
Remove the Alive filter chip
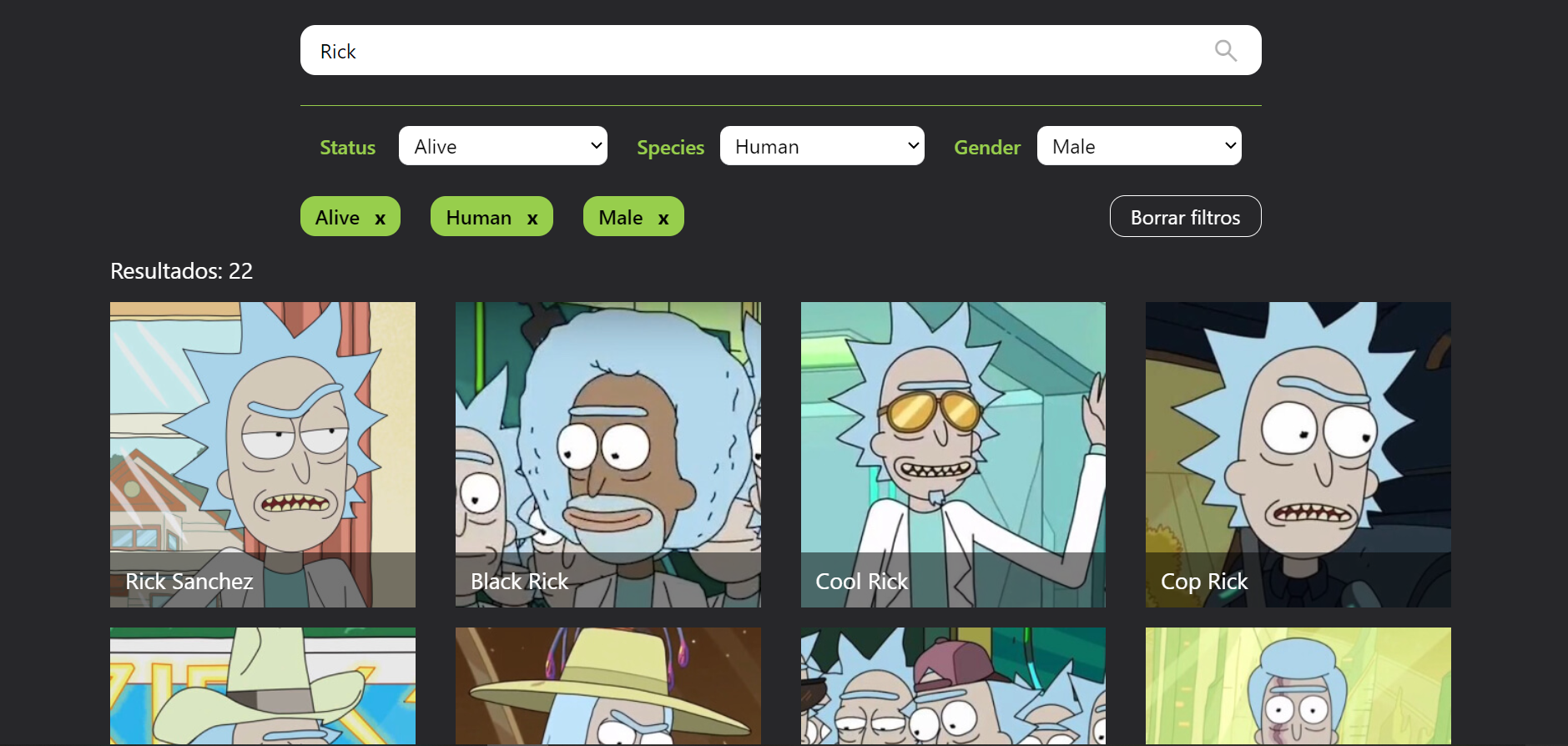[x=380, y=219]
